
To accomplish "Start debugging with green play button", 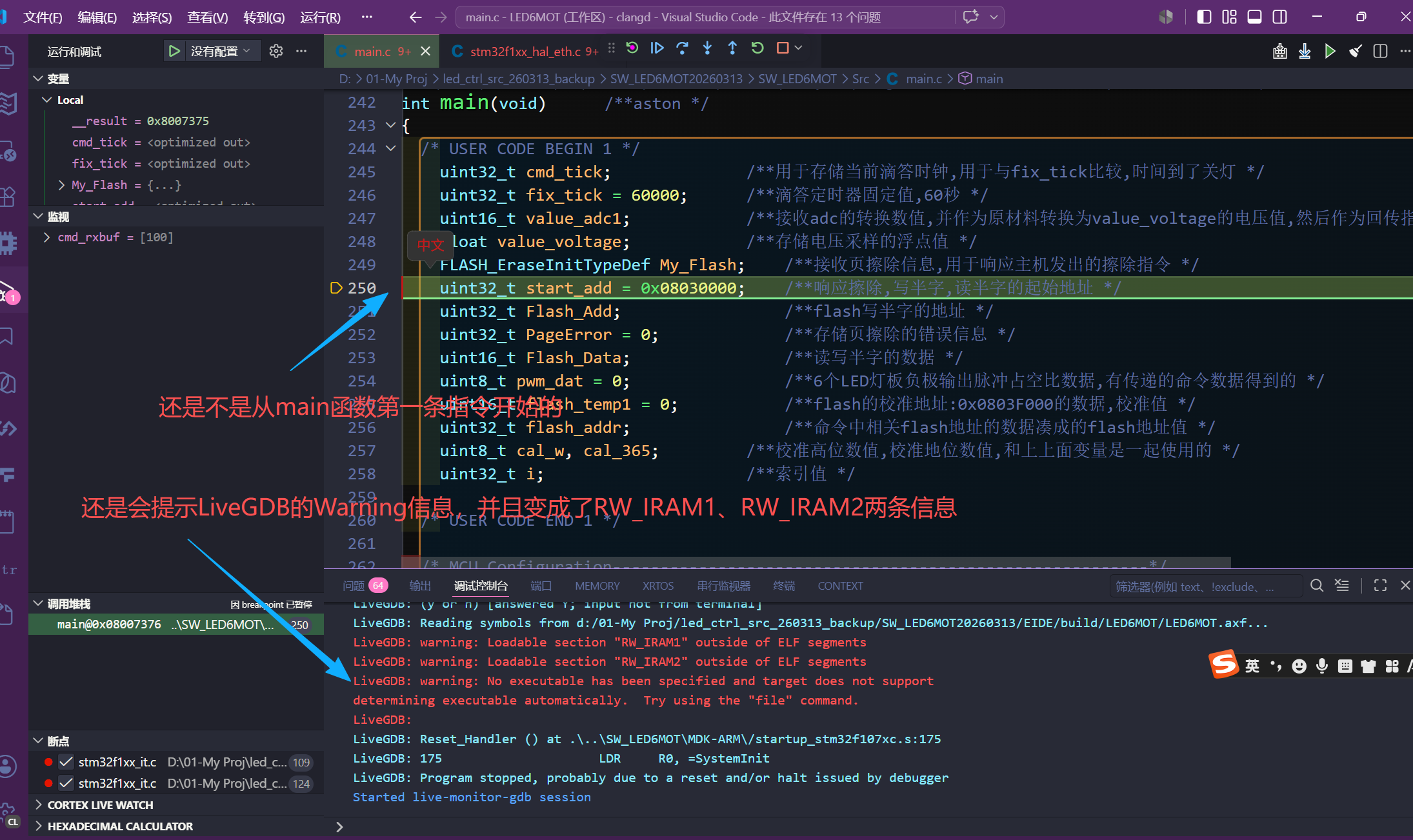I will [174, 51].
